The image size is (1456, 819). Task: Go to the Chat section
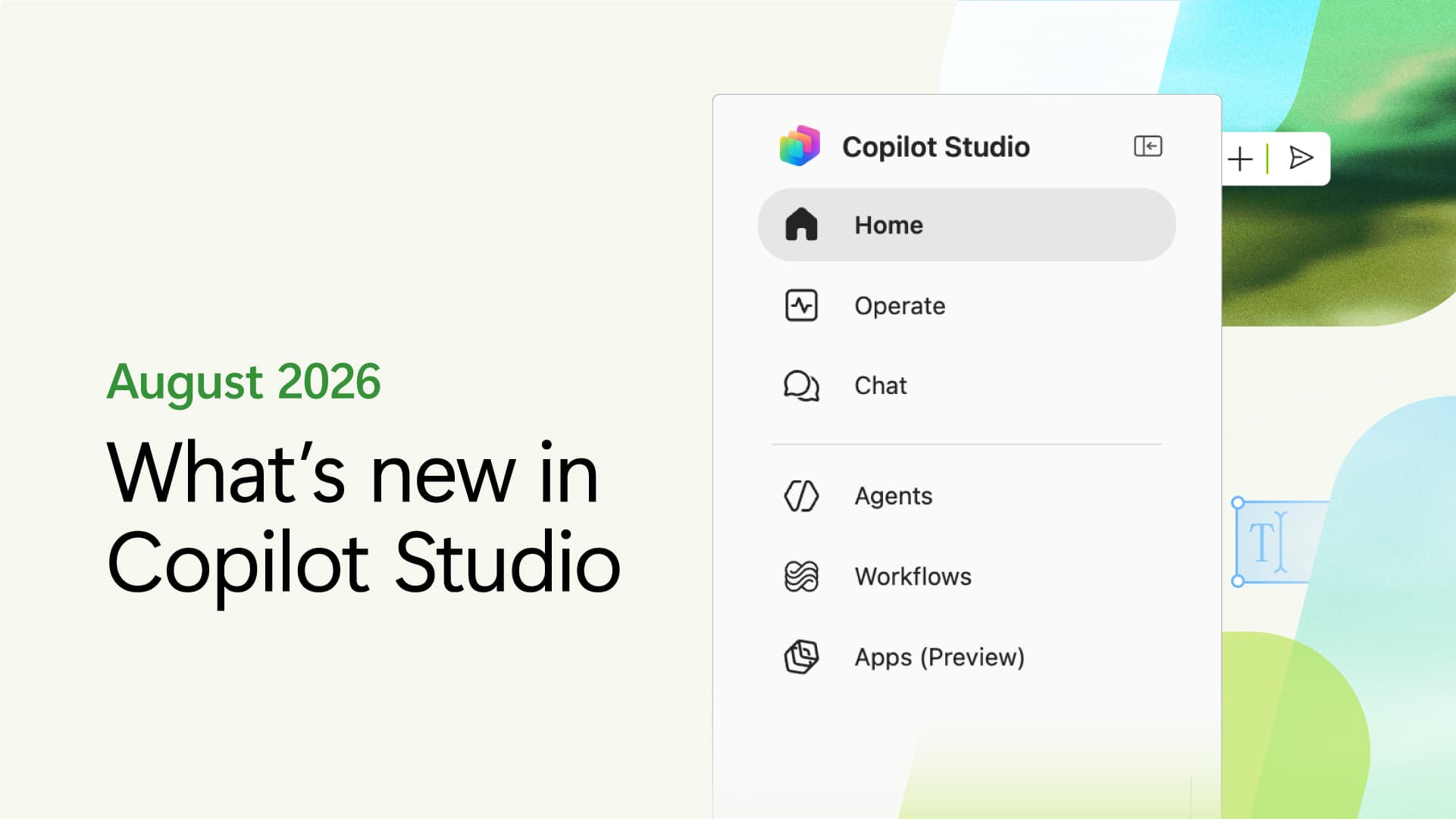tap(966, 386)
